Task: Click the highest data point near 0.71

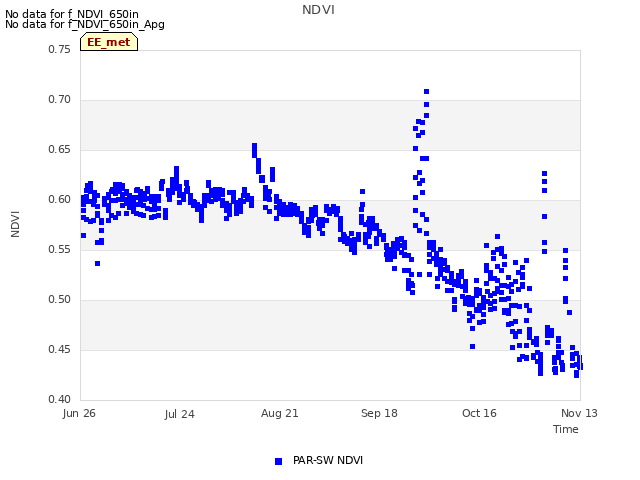Action: click(x=427, y=91)
